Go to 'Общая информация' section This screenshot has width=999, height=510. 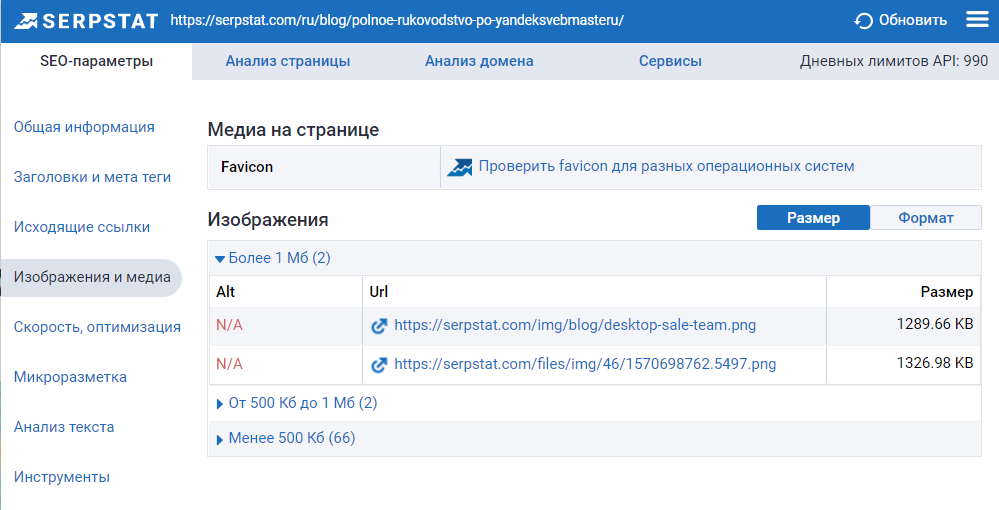[84, 127]
